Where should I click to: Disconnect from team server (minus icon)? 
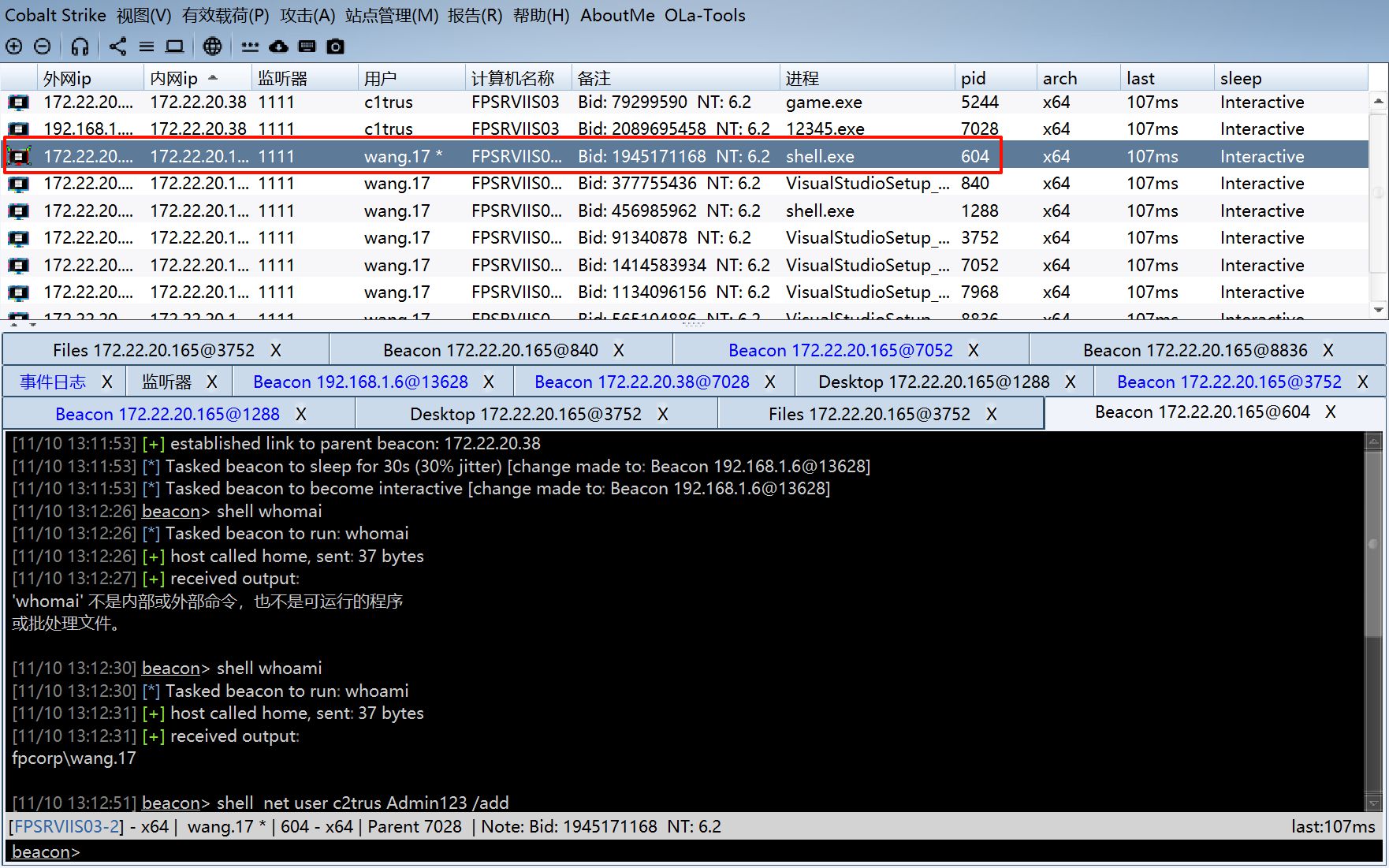(43, 47)
